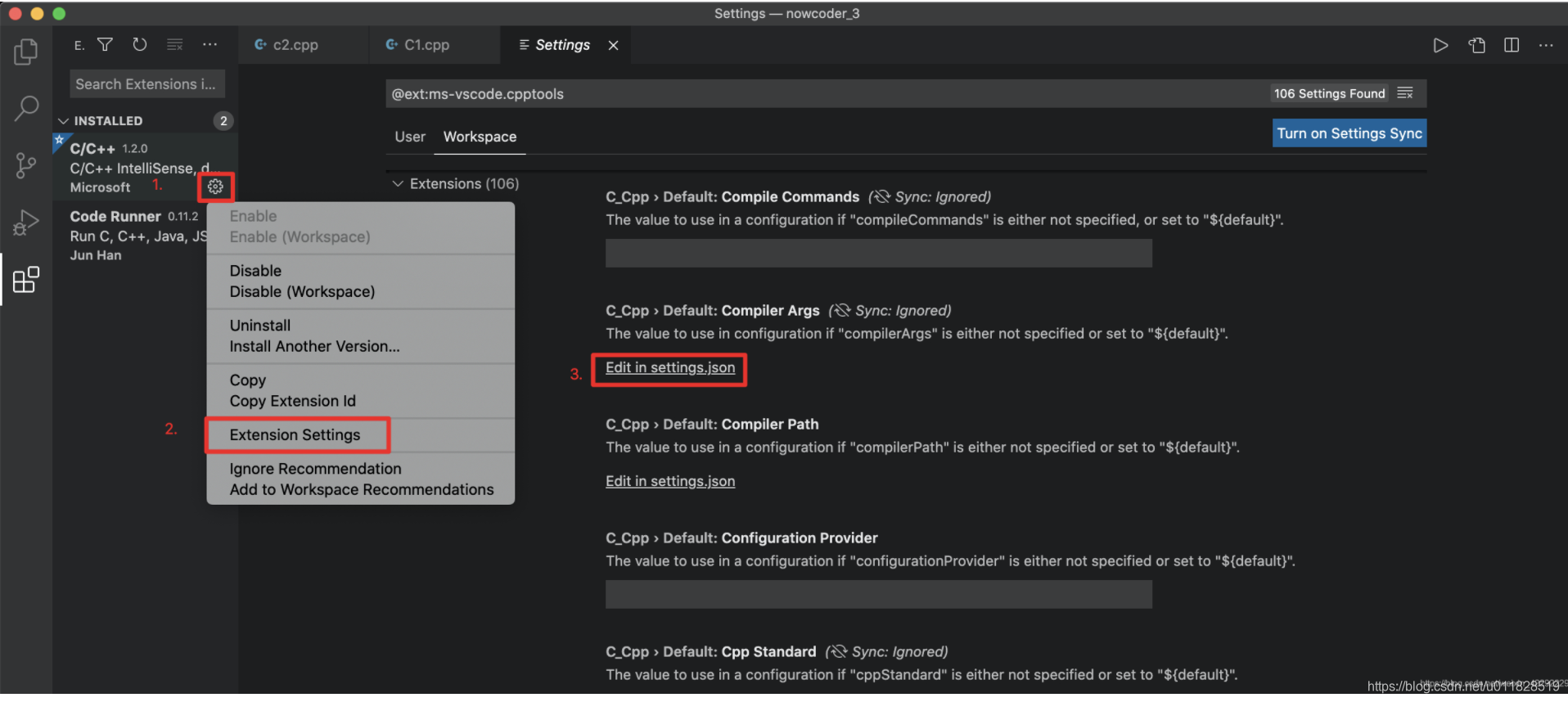
Task: Select Install Another Version menu item
Action: click(x=314, y=346)
